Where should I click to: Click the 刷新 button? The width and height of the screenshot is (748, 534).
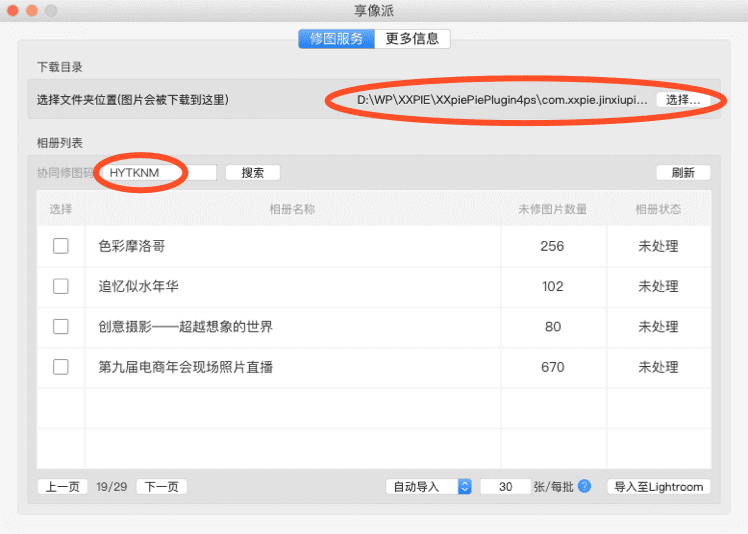pos(683,173)
